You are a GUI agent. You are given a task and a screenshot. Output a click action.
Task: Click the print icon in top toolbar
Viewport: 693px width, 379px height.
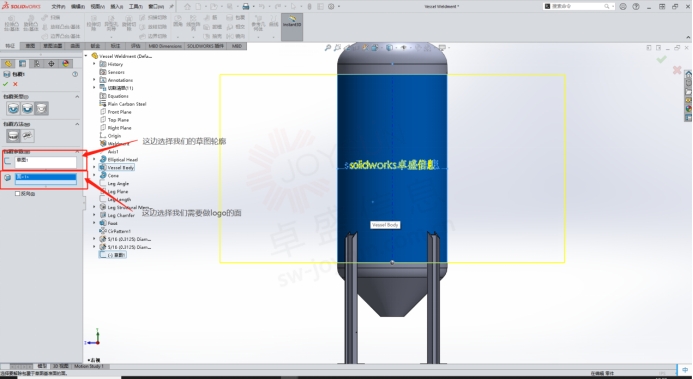click(246, 6)
